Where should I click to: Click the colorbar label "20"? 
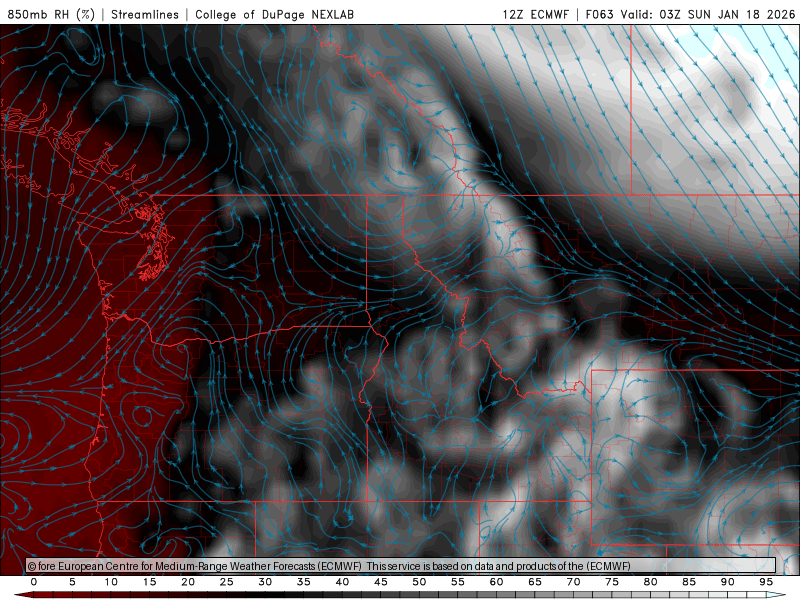point(188,582)
